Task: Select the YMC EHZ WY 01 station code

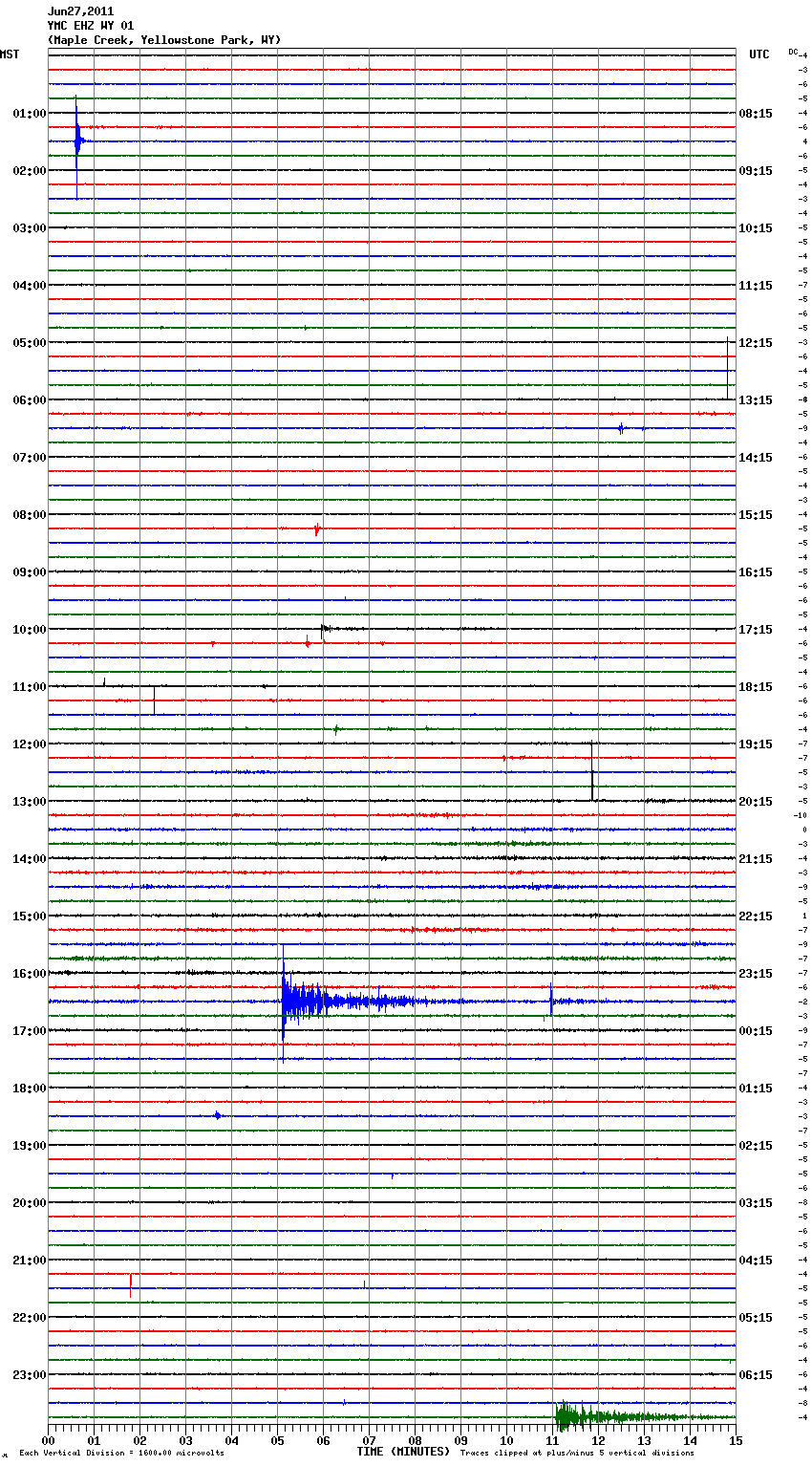Action: (91, 26)
